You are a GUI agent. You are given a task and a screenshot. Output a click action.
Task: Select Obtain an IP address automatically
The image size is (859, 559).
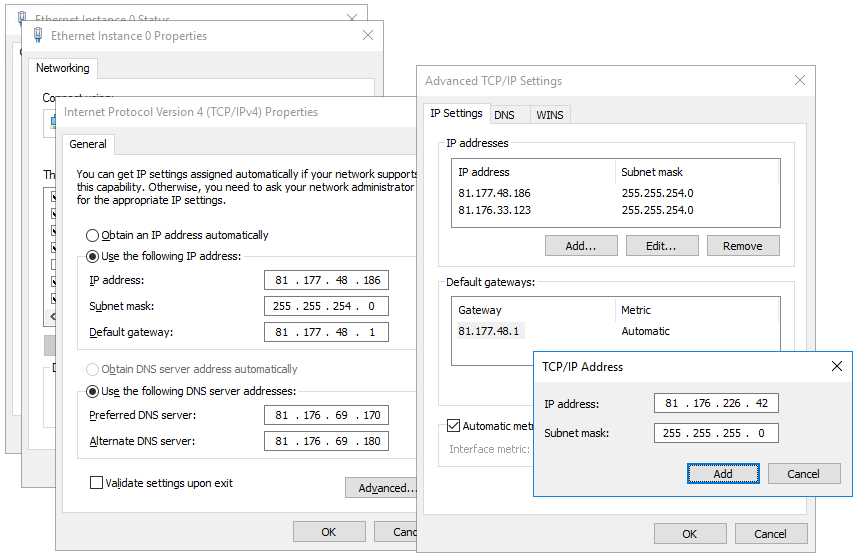93,236
